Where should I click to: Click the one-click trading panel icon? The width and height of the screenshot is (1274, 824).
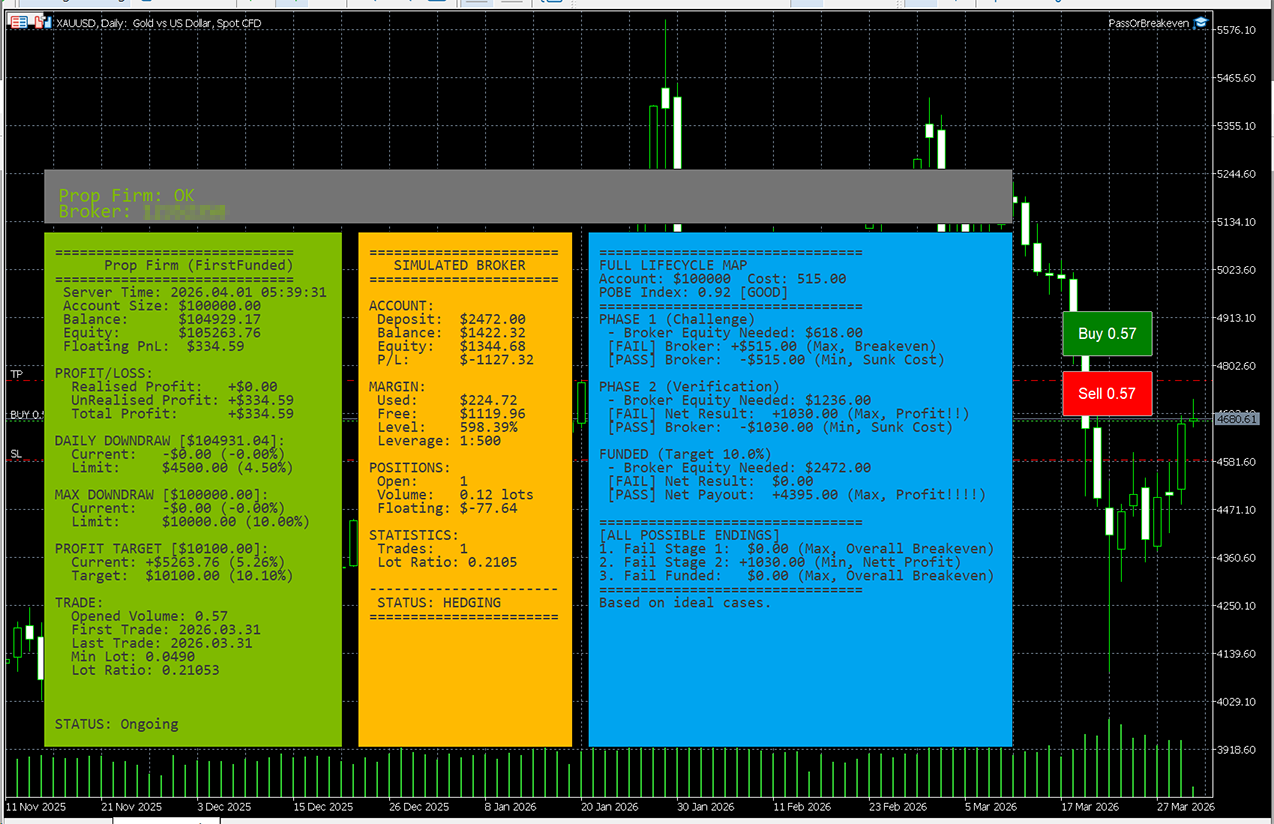19,23
